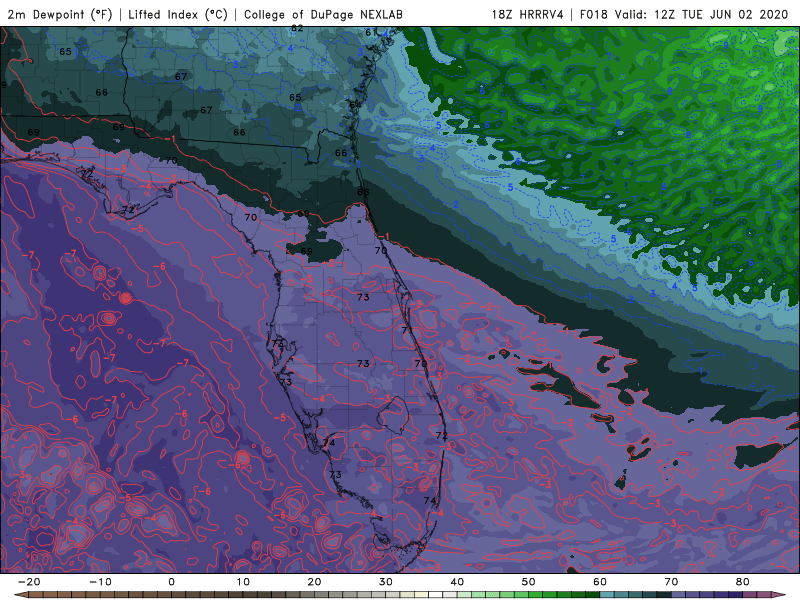Click the '61' dewpoint value at the map top

pos(371,33)
